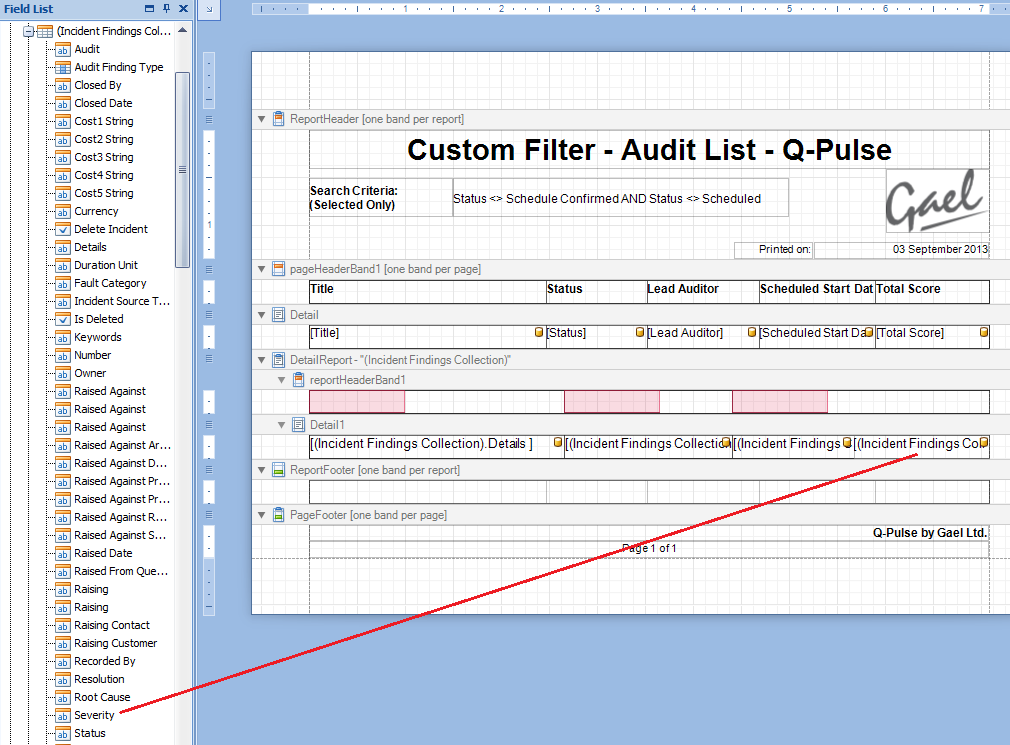Click the Currency field icon
This screenshot has height=745, width=1010.
click(62, 212)
